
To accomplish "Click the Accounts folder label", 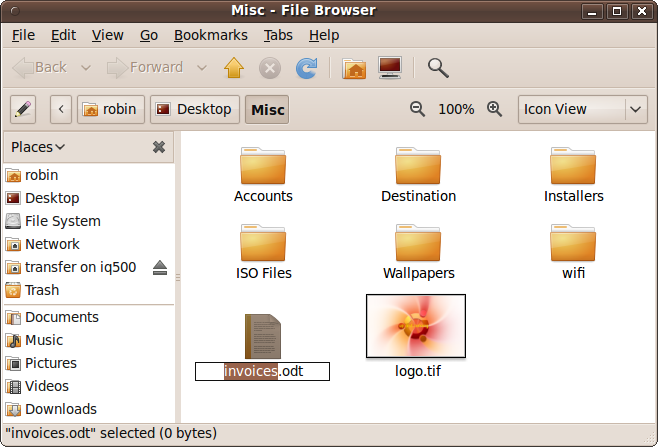I will coord(263,196).
